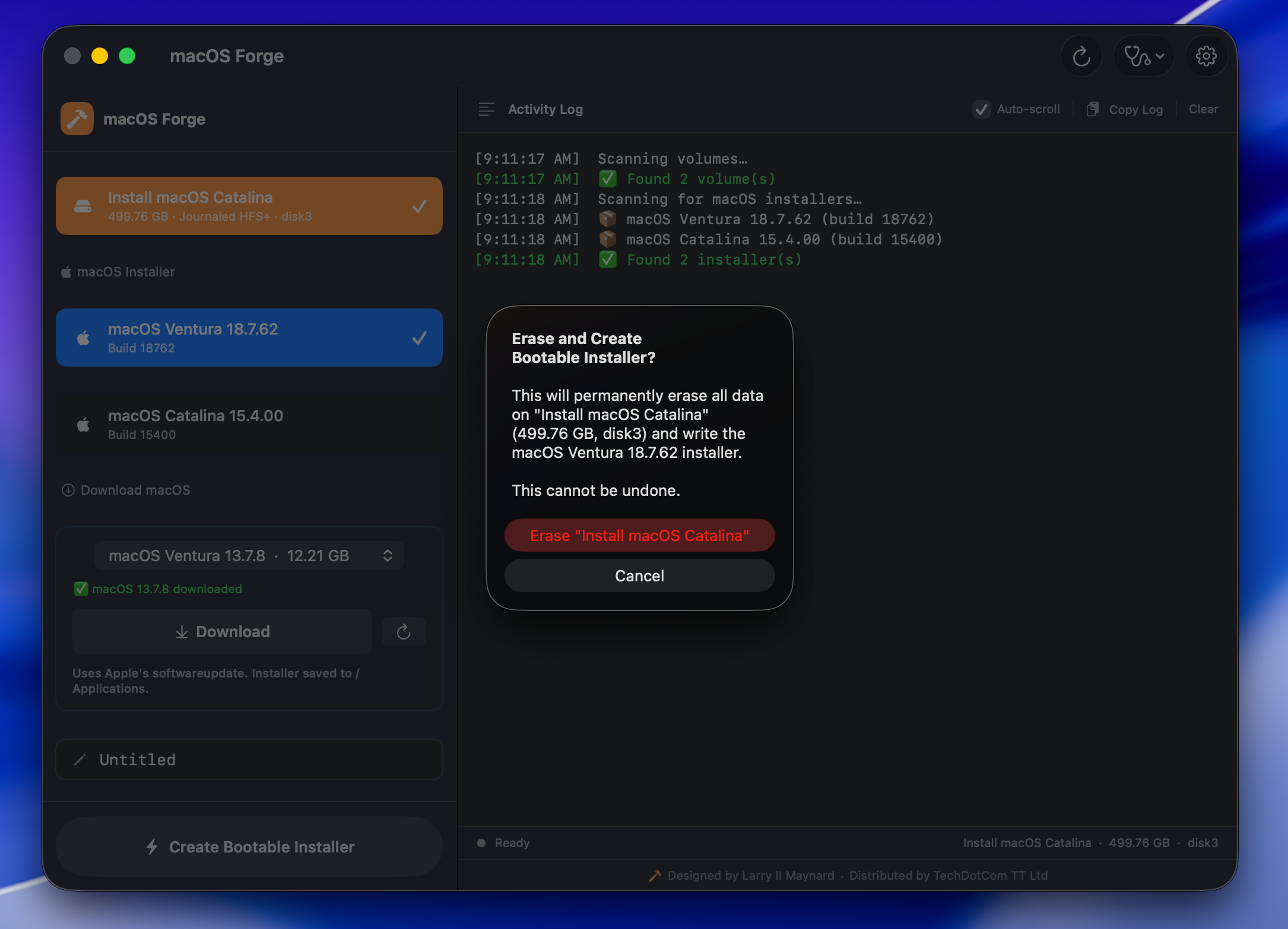Click the Found 2 installer(s) log line

coord(639,259)
